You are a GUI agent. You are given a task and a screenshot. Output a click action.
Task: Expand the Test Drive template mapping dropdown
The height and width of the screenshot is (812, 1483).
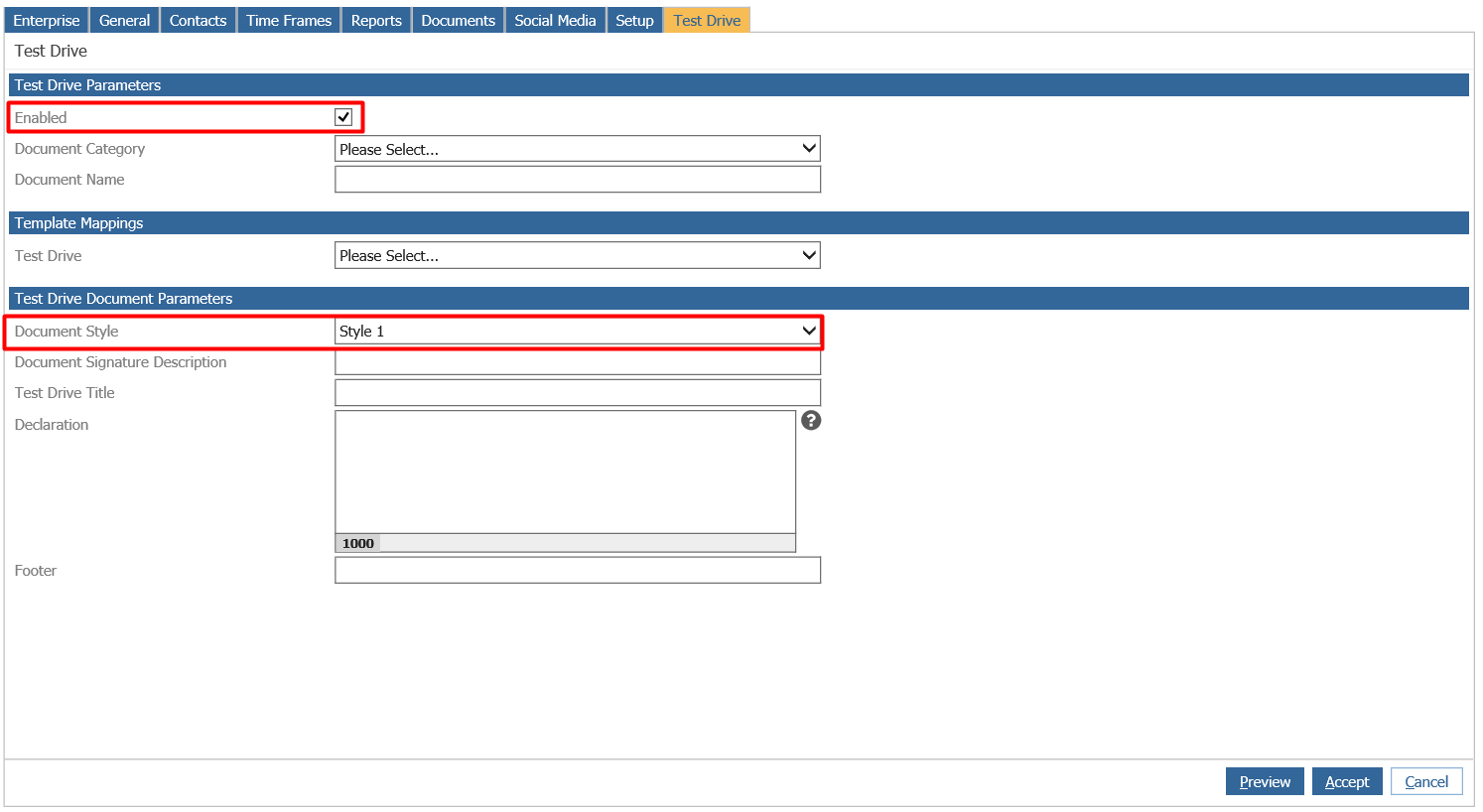coord(577,255)
